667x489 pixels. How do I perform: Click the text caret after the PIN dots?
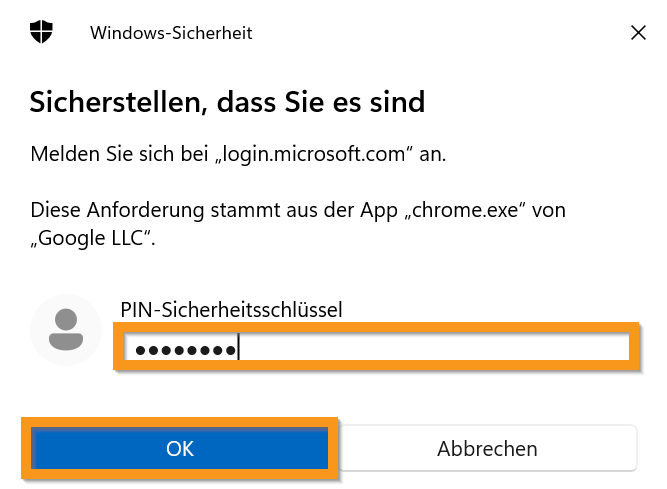240,348
